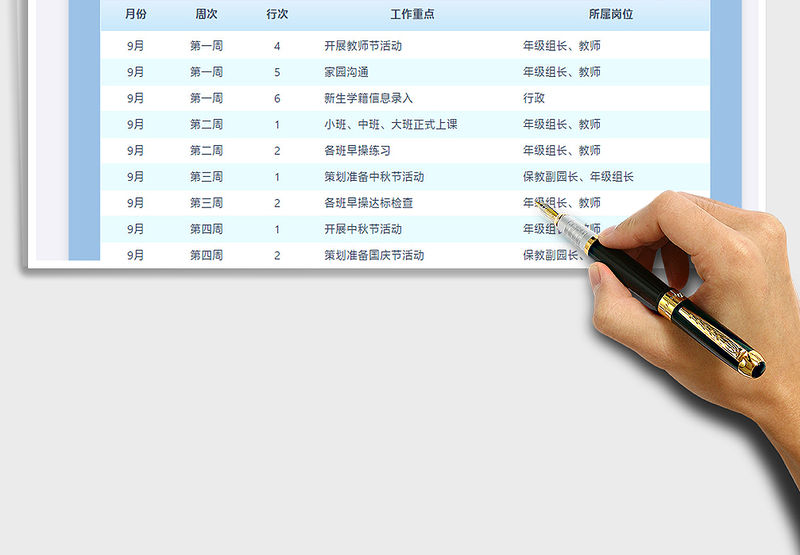The height and width of the screenshot is (555, 800).
Task: Click the 行政 cell in 所属岗位 column
Action: coord(534,98)
